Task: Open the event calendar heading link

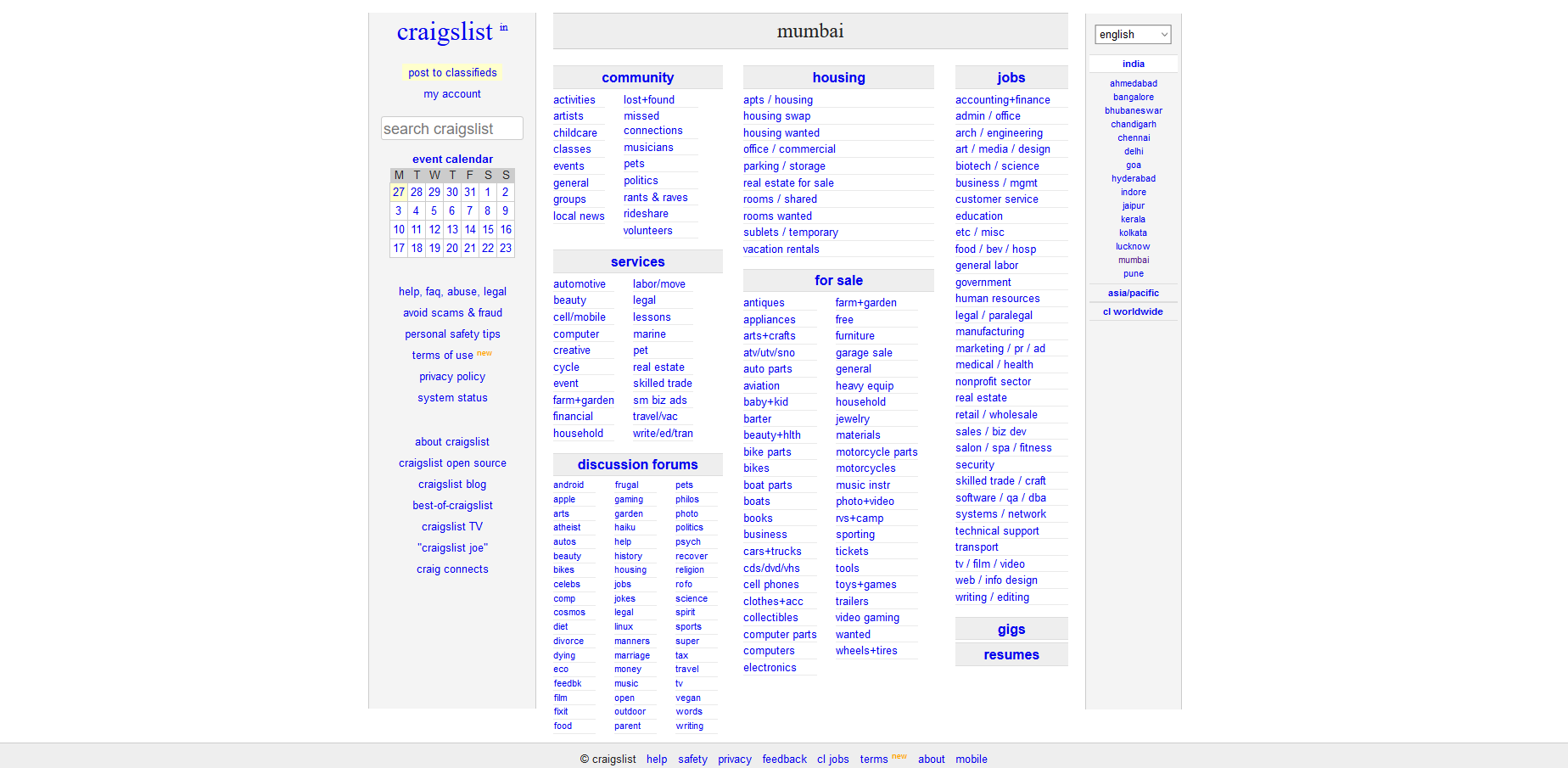Action: coord(452,159)
